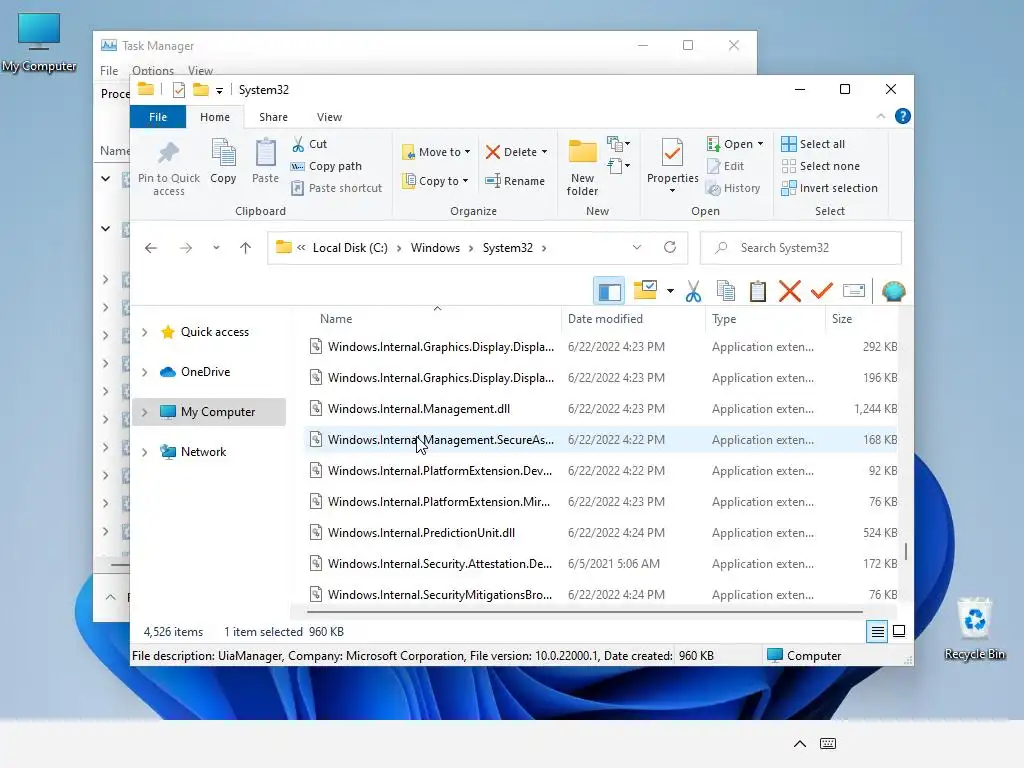Click Edit in the Open group

(726, 166)
